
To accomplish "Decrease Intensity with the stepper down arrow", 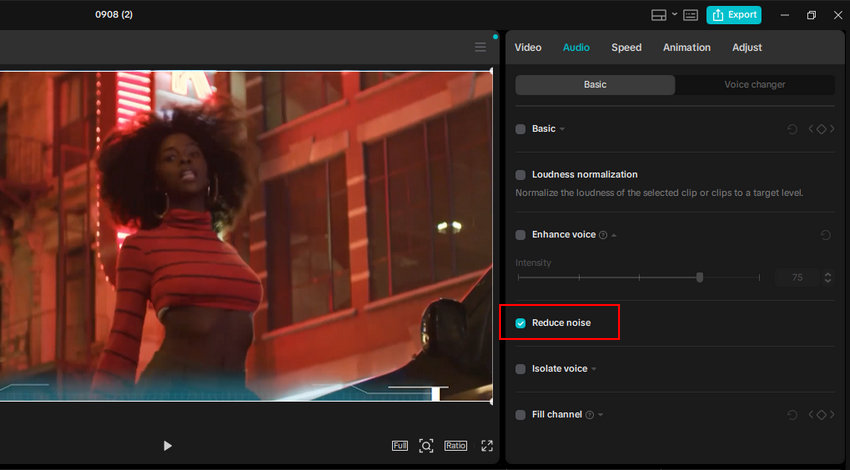I will [x=828, y=281].
